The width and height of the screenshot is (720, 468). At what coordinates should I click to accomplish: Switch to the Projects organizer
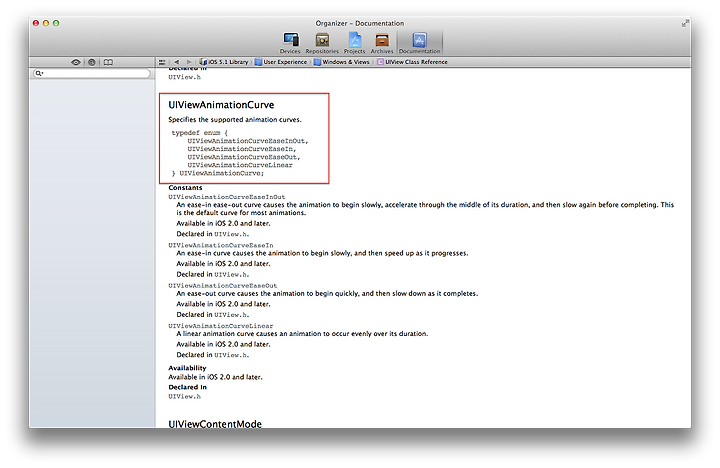(x=354, y=43)
